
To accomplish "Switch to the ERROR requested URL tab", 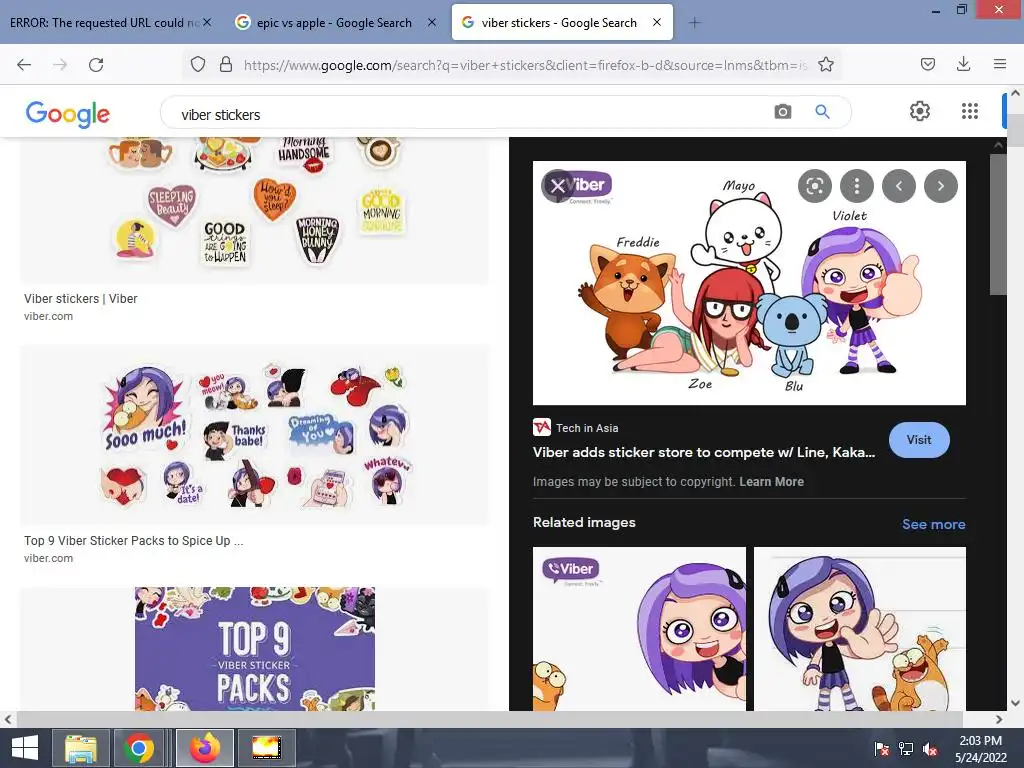I will pos(104,22).
